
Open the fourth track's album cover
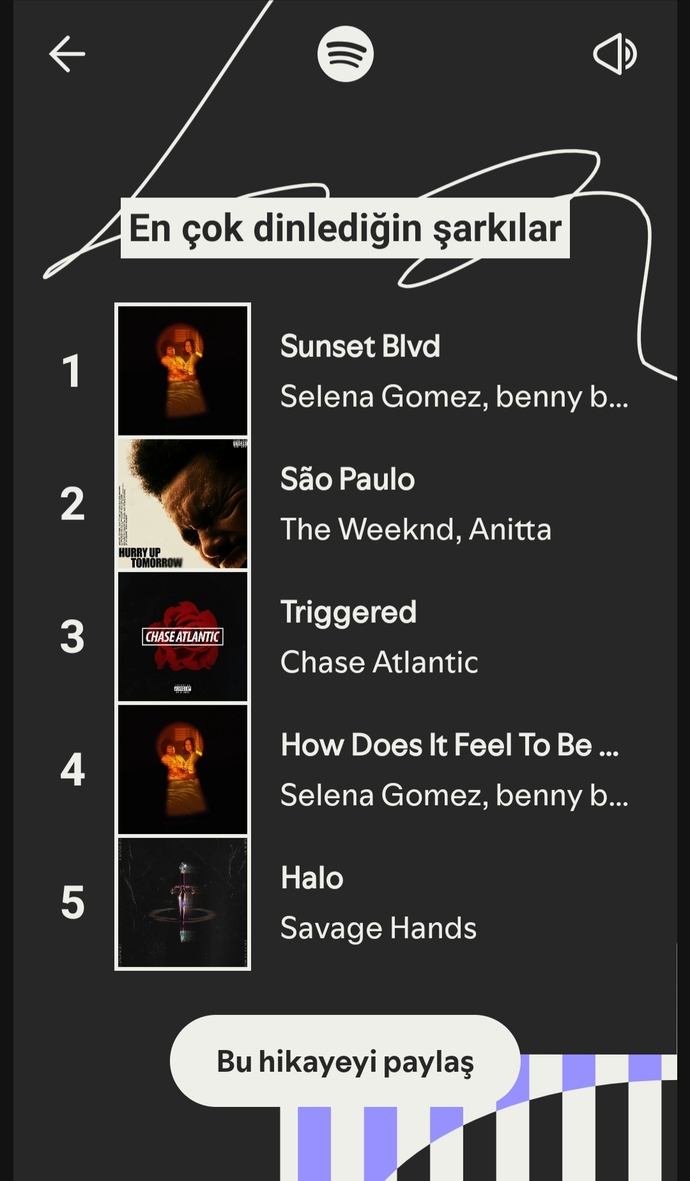[182, 769]
